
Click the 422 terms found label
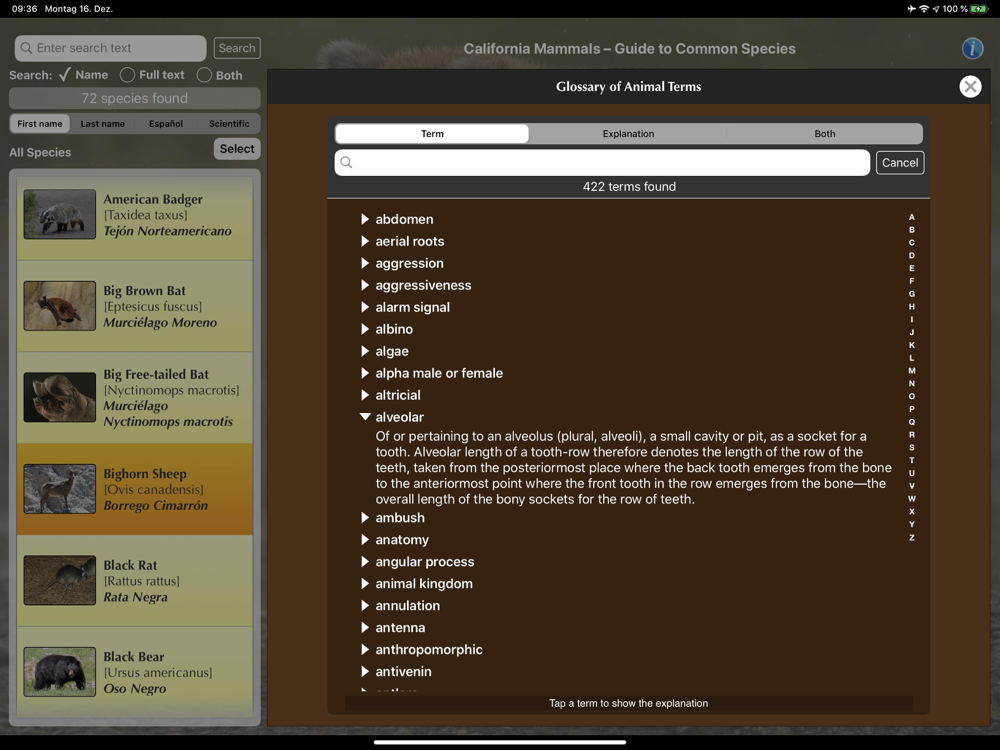coord(629,186)
